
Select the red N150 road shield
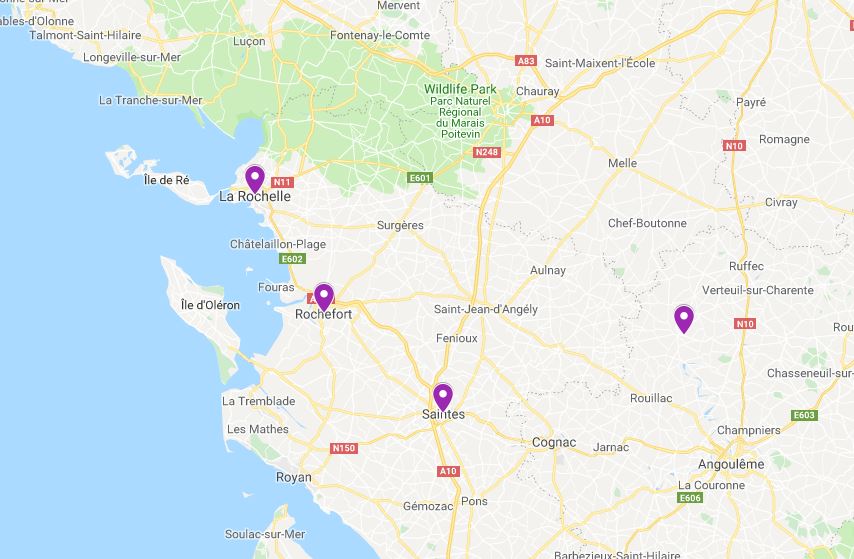(344, 448)
